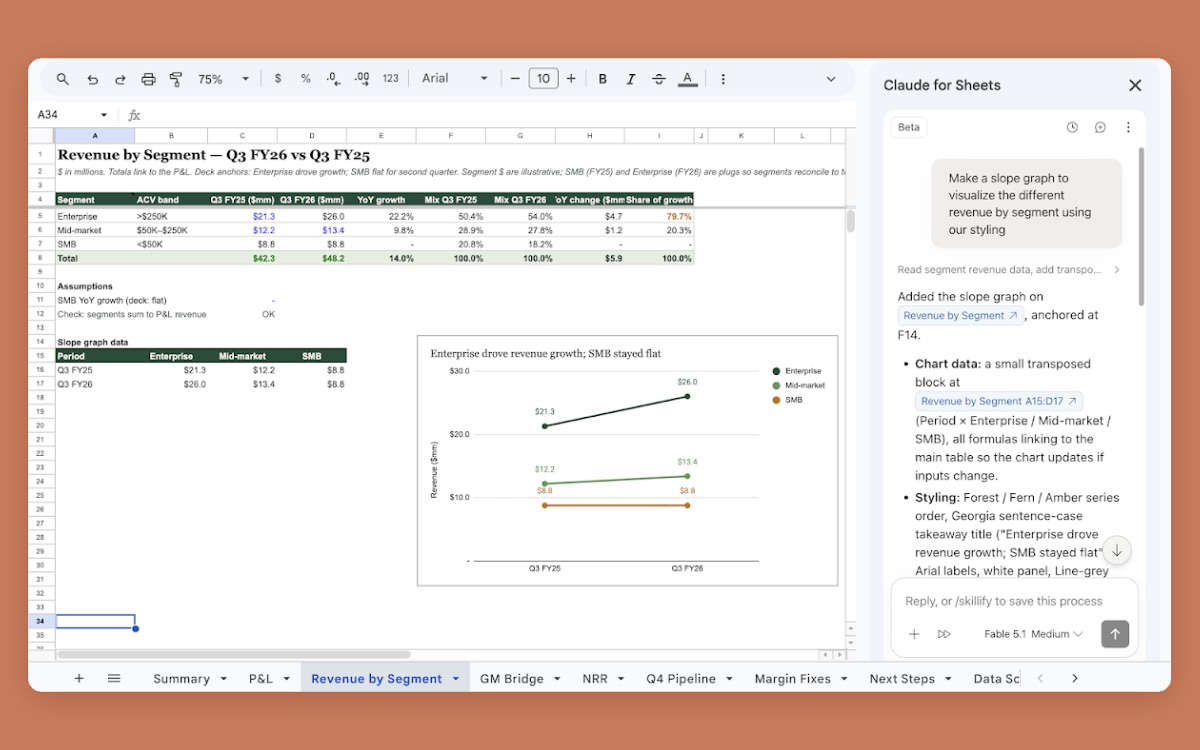This screenshot has height=750, width=1200.
Task: Select the SMB legend entry in chart
Action: [x=786, y=400]
